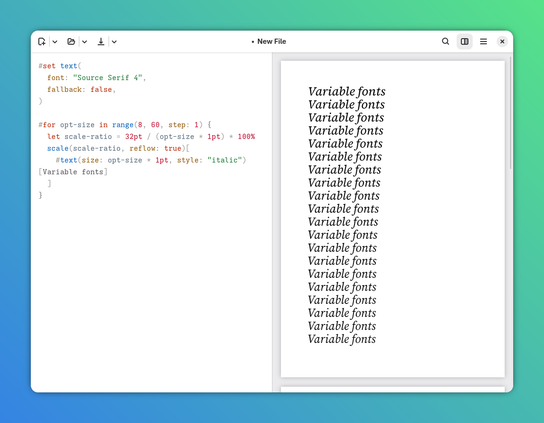
Task: Close the window with the X button
Action: tap(502, 42)
